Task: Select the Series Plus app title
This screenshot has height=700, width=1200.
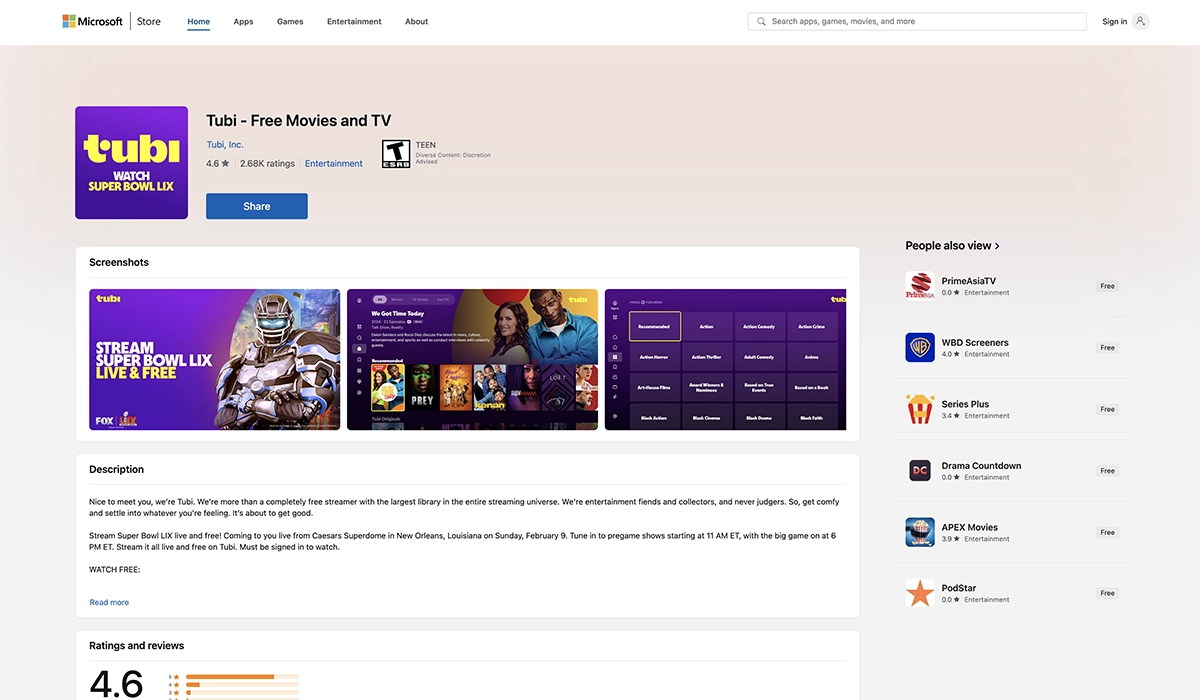Action: tap(965, 404)
